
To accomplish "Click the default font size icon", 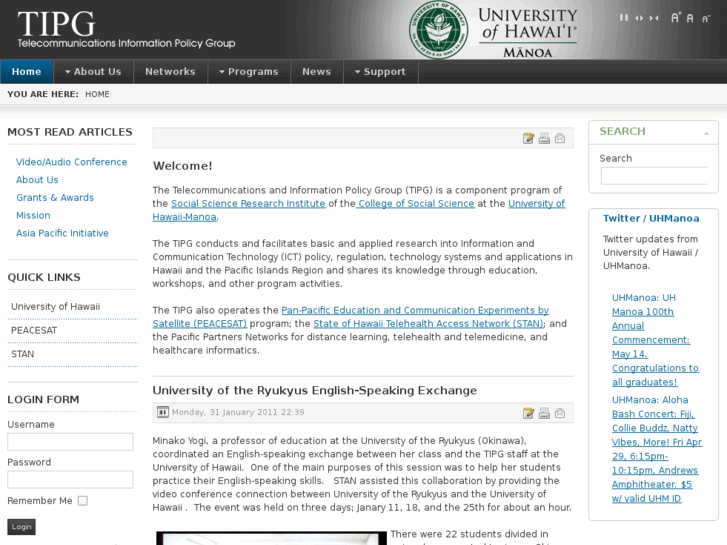I will point(690,18).
